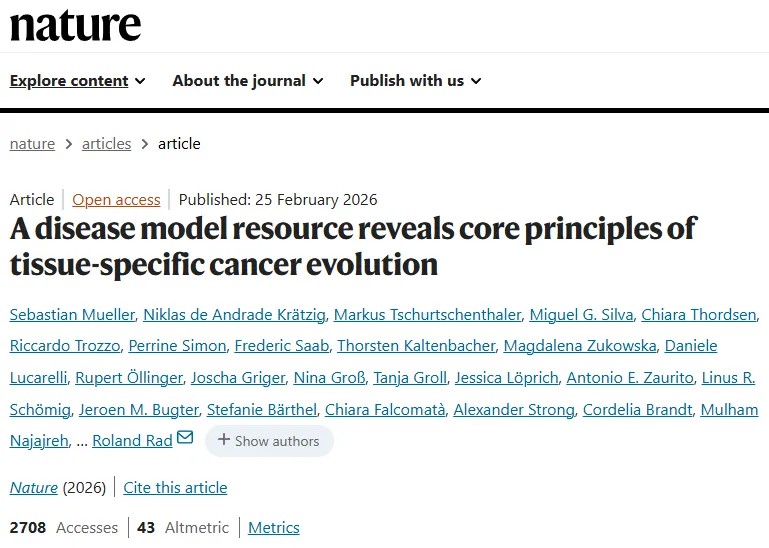
Task: Expand the Explore content menu
Action: coord(78,81)
